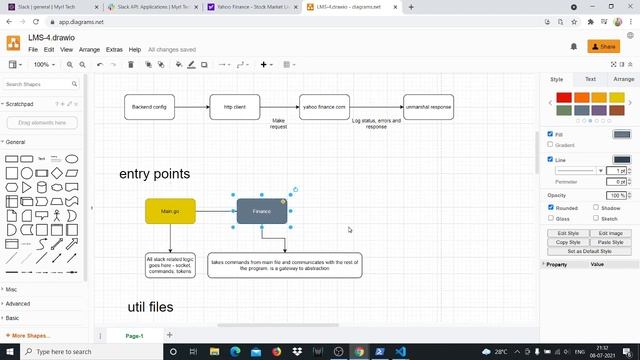Select the diamond shape in General
640x360 pixels.
tap(57, 173)
